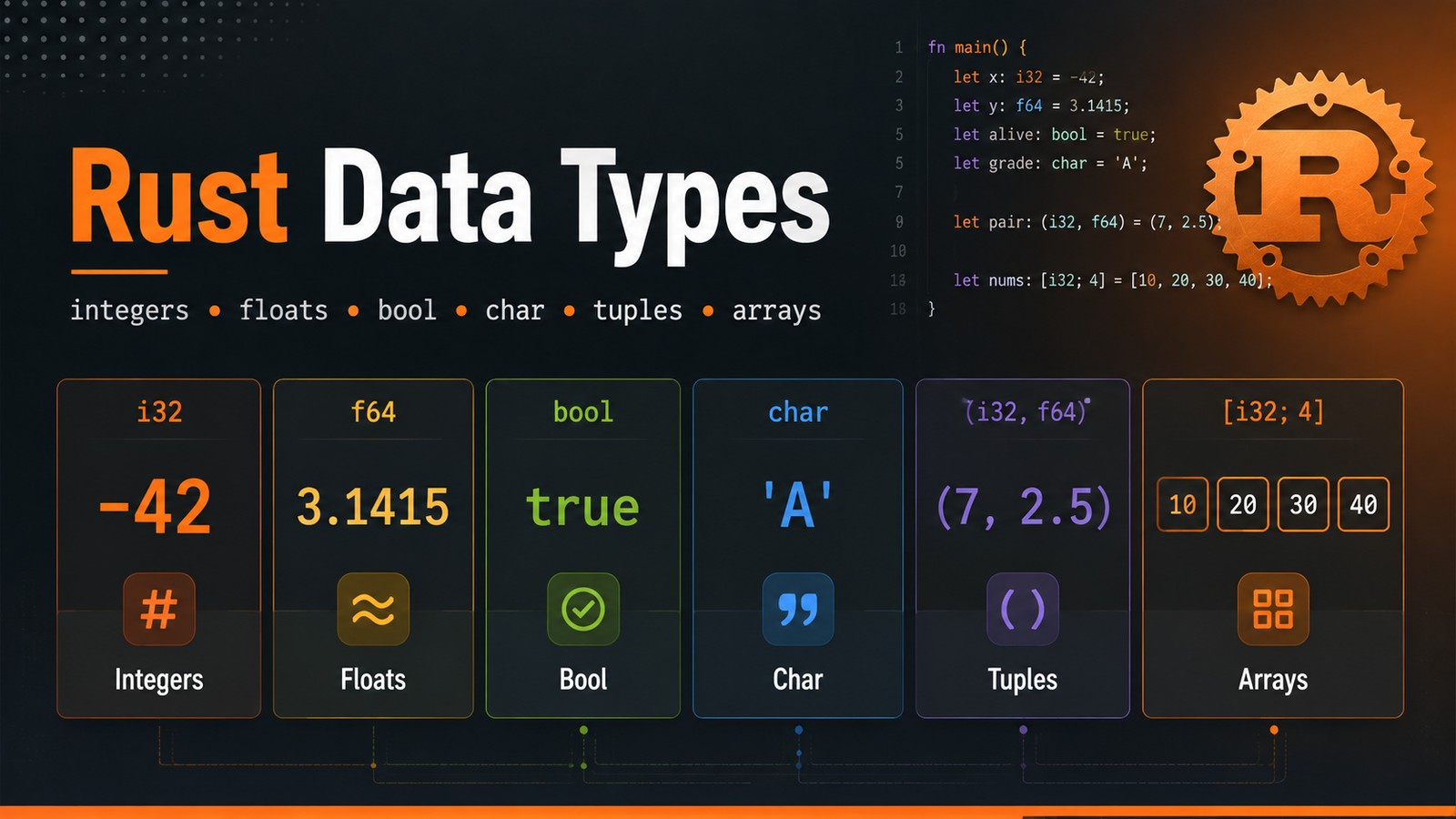This screenshot has height=819, width=1456.
Task: Click the "Tuples" card label
Action: click(x=1023, y=680)
